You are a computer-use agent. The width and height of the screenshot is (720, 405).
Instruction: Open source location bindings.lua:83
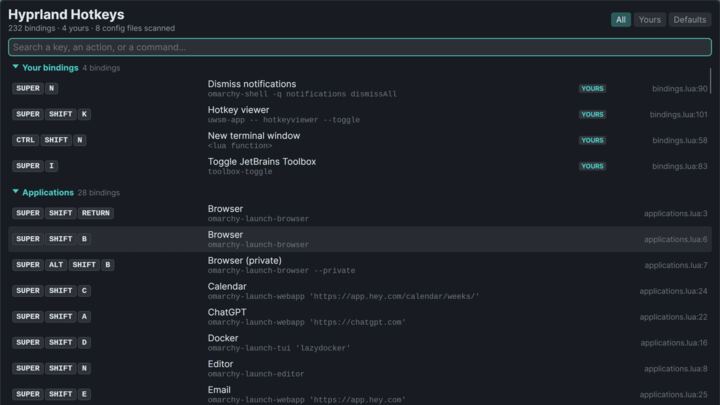pyautogui.click(x=680, y=166)
